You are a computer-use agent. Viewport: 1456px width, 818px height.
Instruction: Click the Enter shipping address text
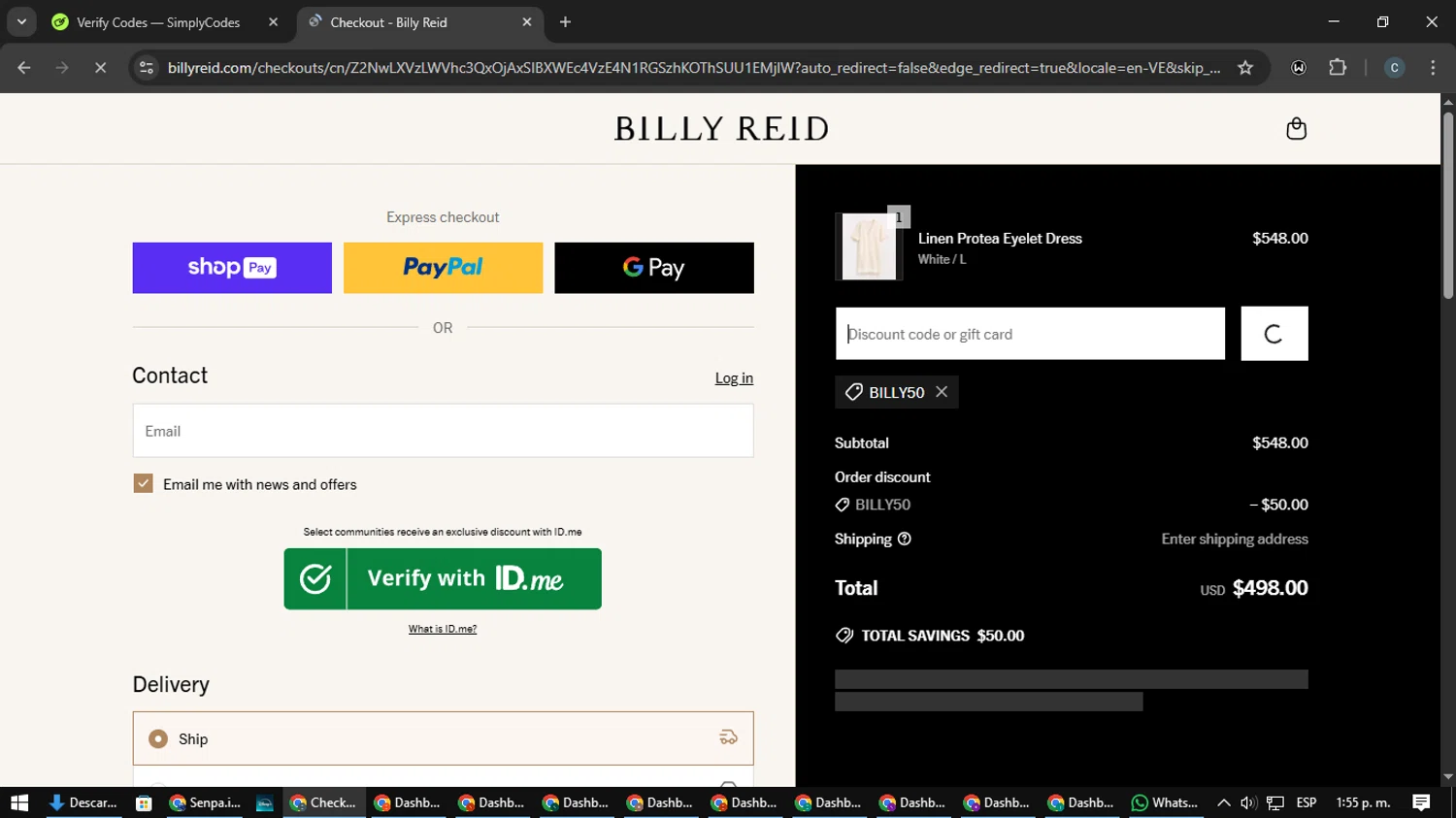1235,539
